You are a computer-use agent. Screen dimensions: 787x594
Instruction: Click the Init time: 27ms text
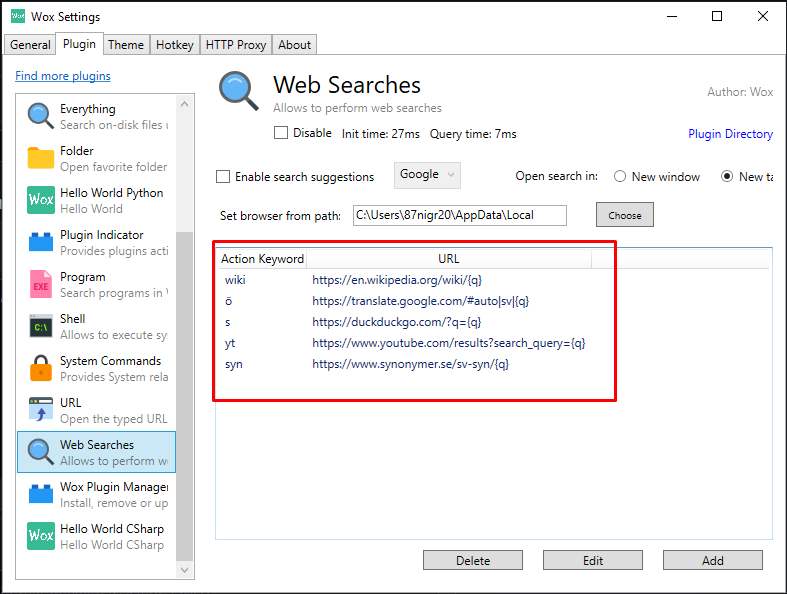(x=380, y=134)
